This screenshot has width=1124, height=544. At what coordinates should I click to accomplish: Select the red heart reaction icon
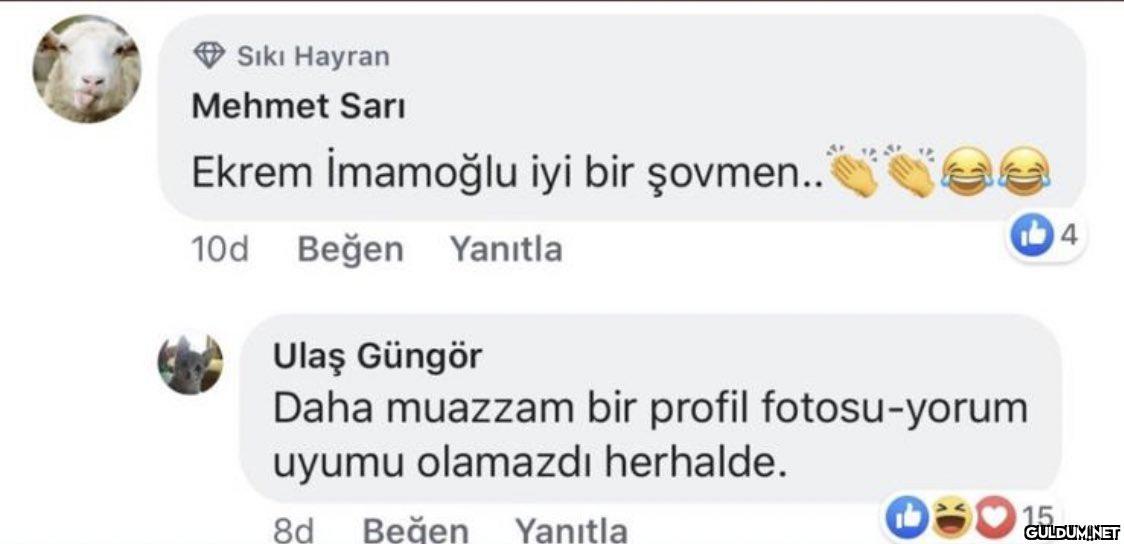click(x=992, y=515)
